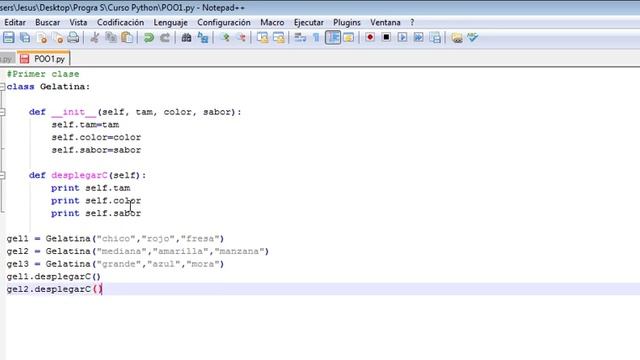Click the "manzana" string in gel2 line
The width and height of the screenshot is (640, 360).
click(x=240, y=251)
